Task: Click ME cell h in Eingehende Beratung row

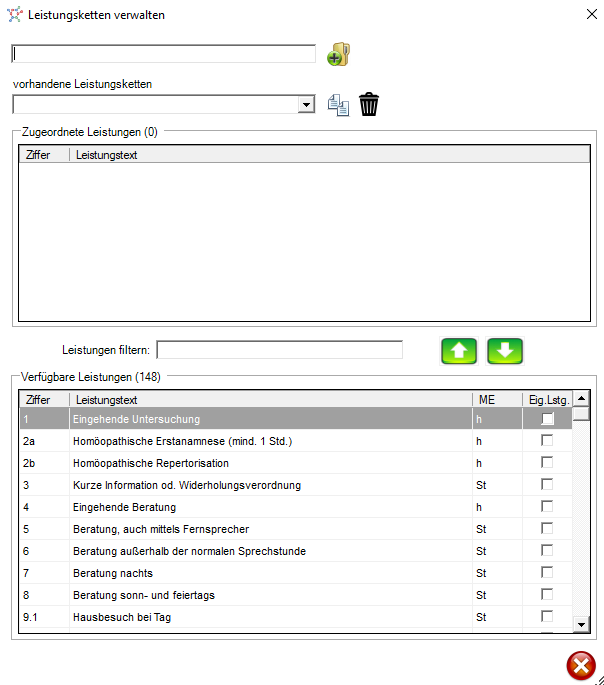Action: point(497,507)
